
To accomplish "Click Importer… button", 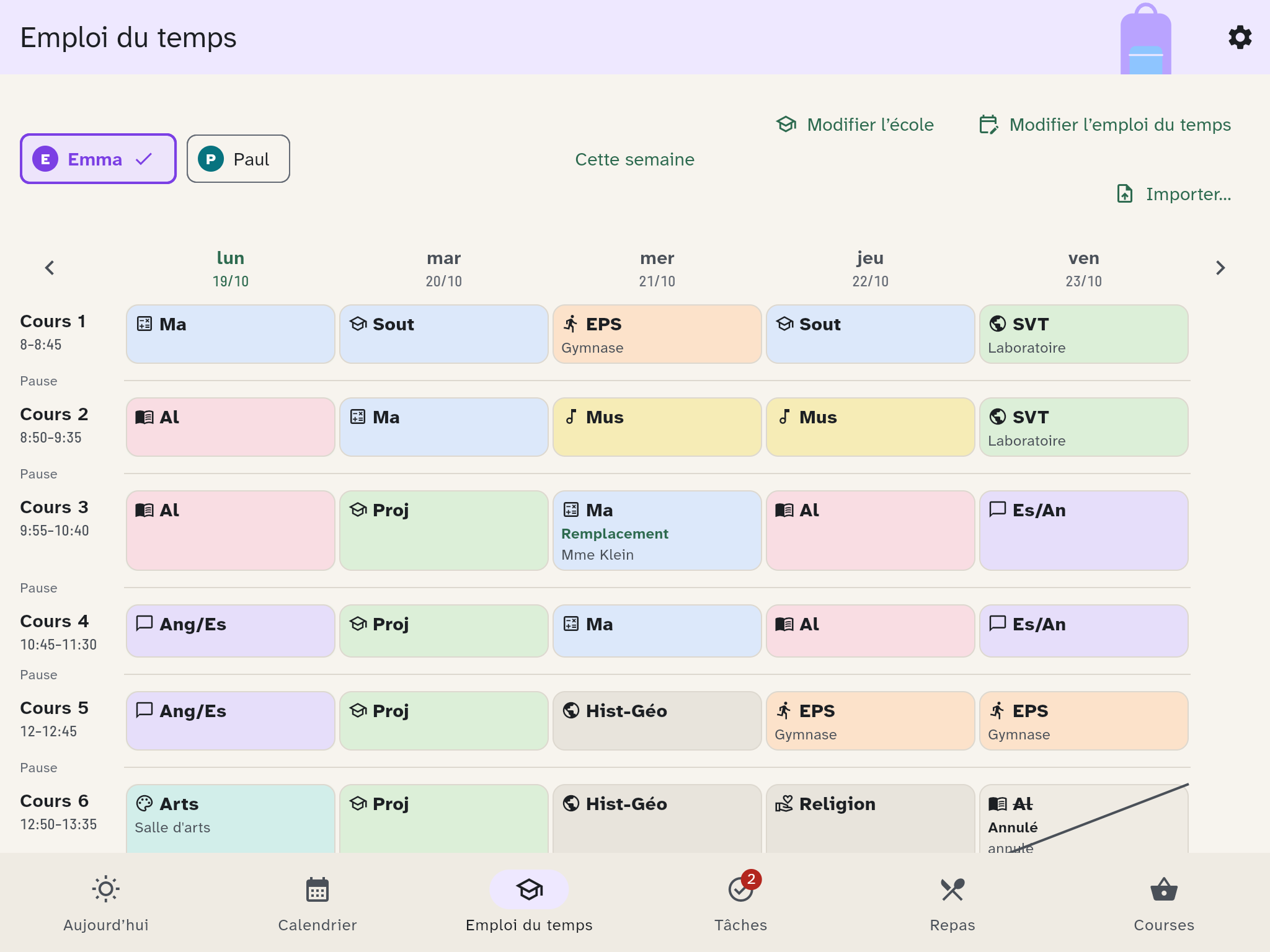I will [x=1173, y=194].
